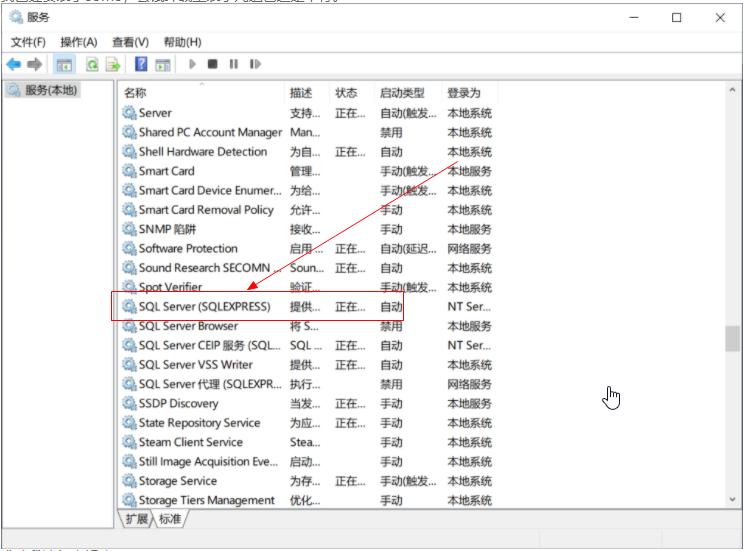Select State Repository Service name
Screen dimensions: 743x551
tap(199, 423)
